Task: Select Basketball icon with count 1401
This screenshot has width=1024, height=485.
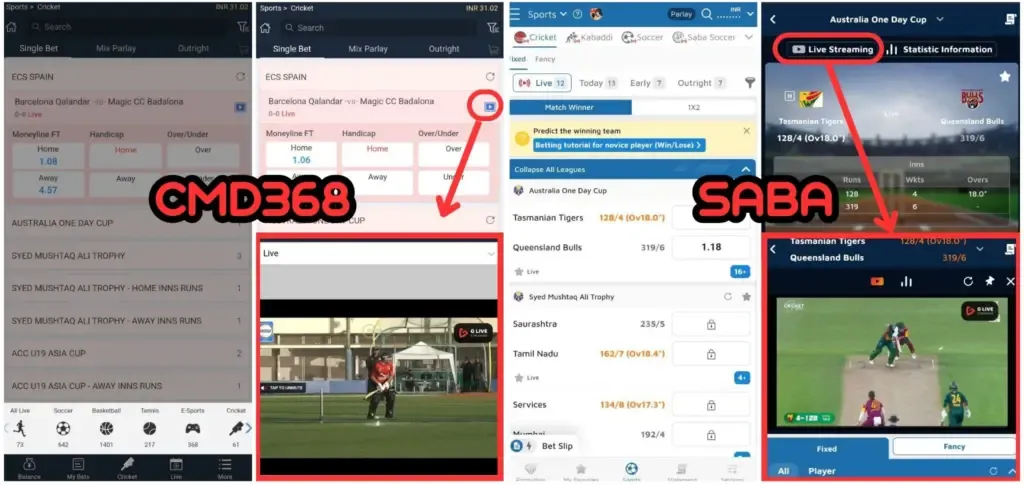Action: click(106, 428)
